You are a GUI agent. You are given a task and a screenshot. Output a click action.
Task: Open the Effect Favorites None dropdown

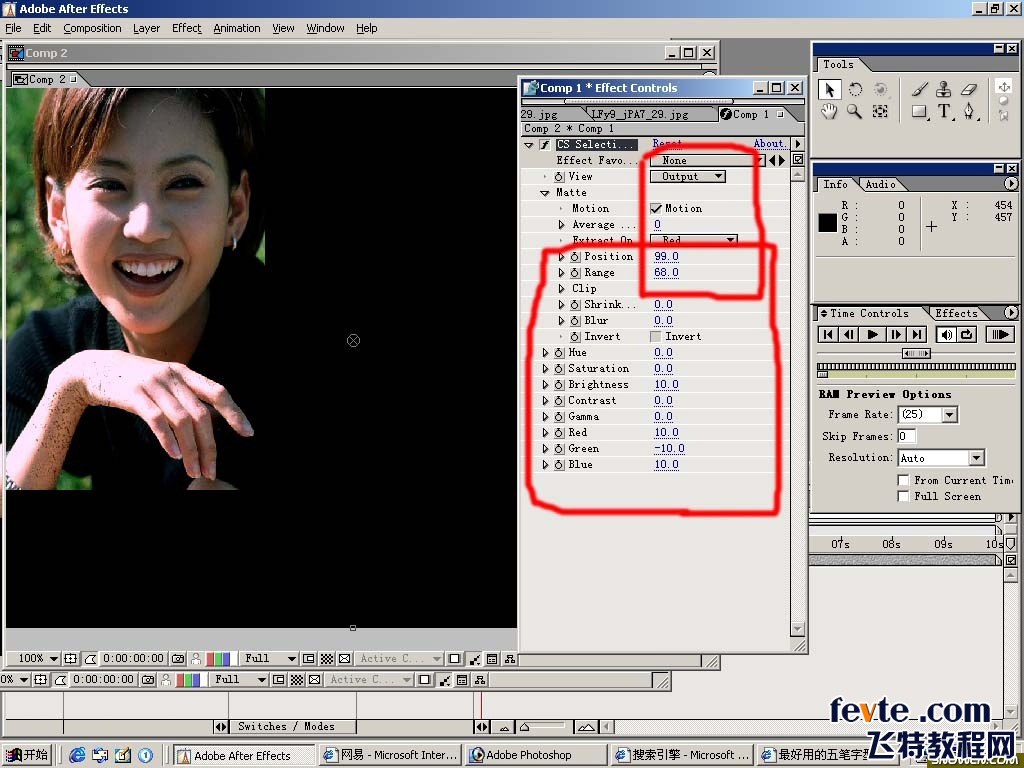(x=707, y=161)
